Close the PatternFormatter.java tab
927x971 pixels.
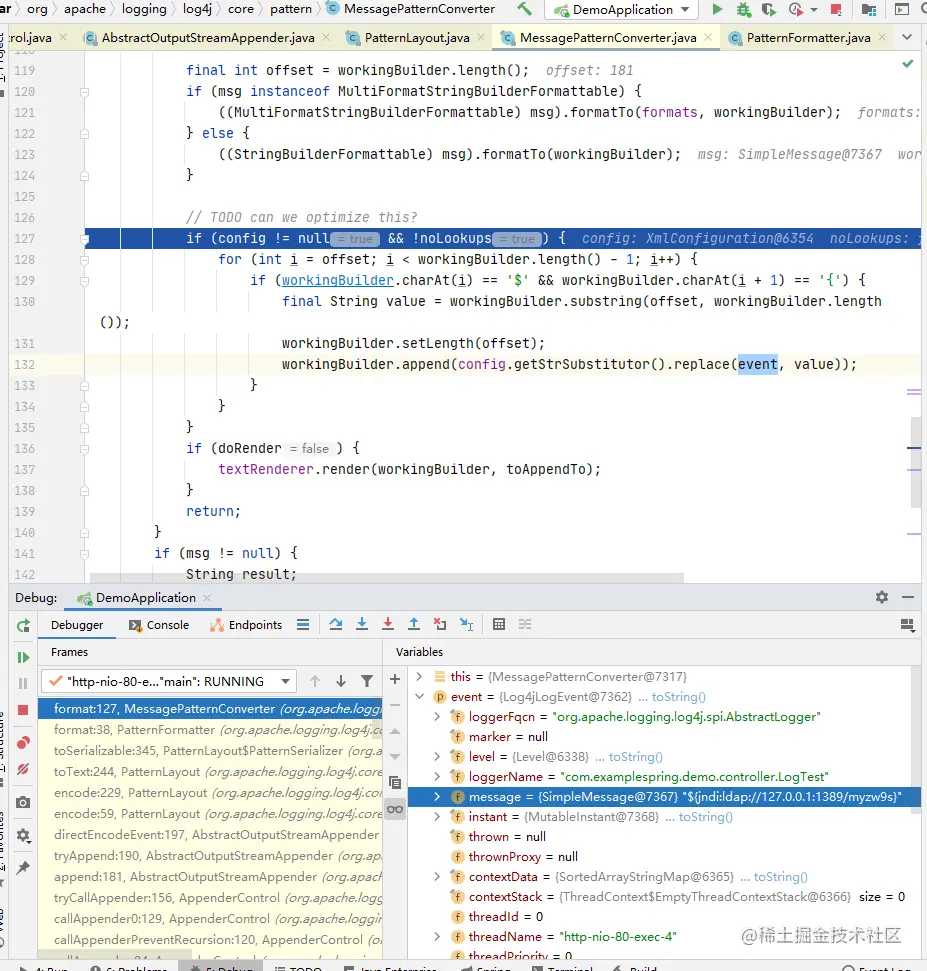(882, 38)
